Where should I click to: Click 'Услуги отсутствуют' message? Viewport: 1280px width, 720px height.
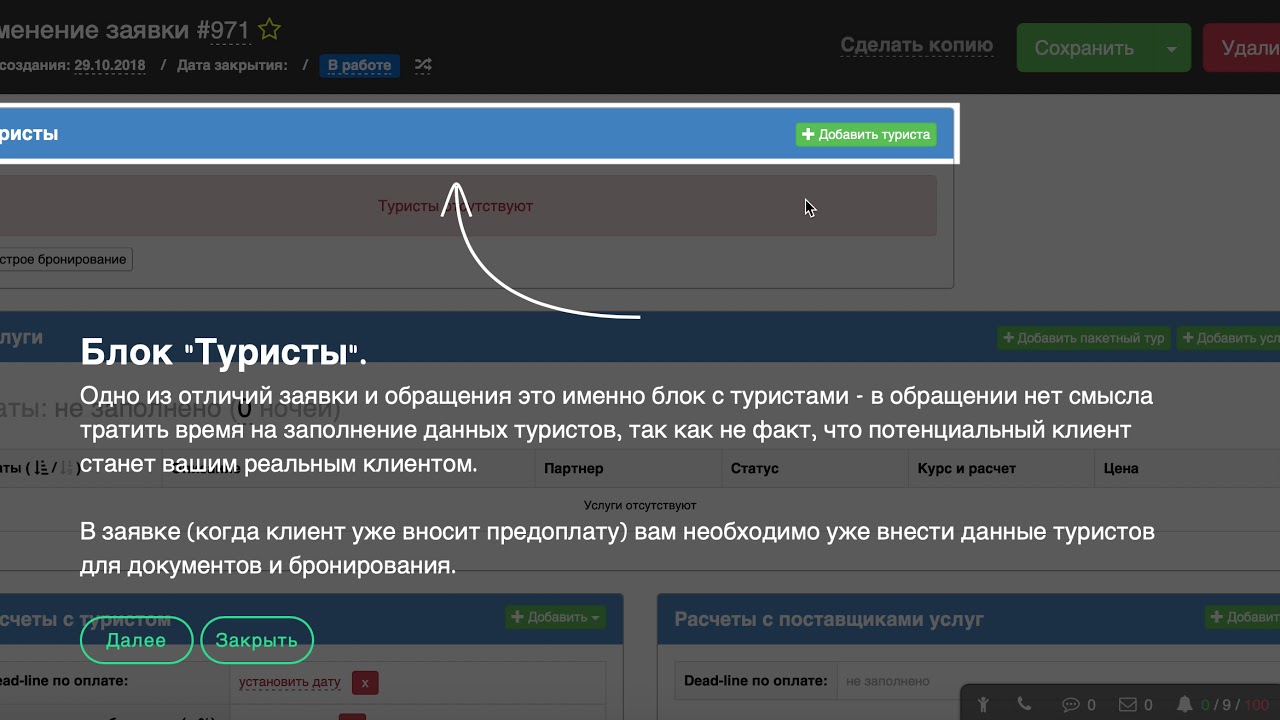pos(640,506)
